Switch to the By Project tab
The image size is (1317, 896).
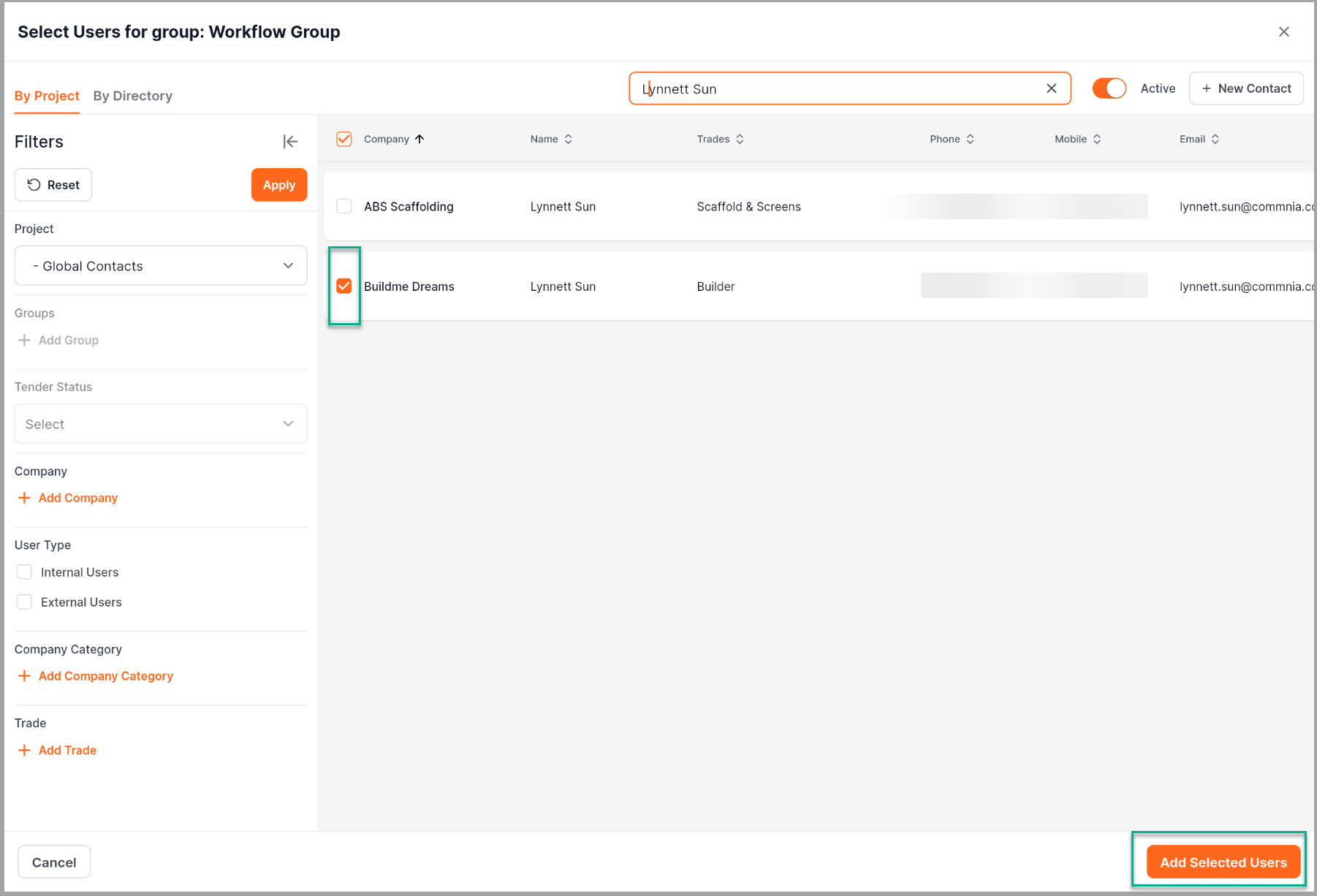(x=47, y=96)
